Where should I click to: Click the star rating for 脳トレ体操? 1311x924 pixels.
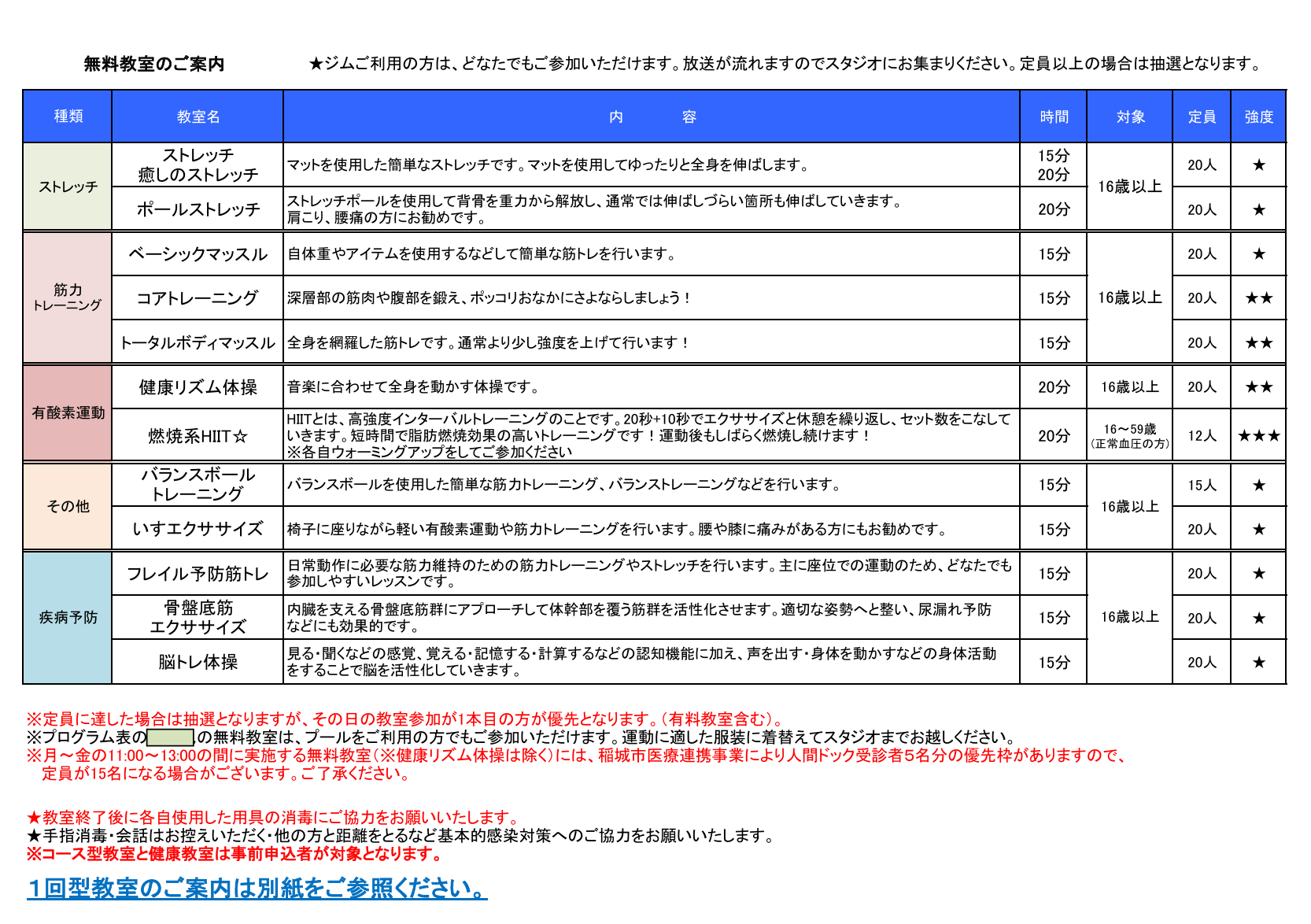(x=1258, y=663)
